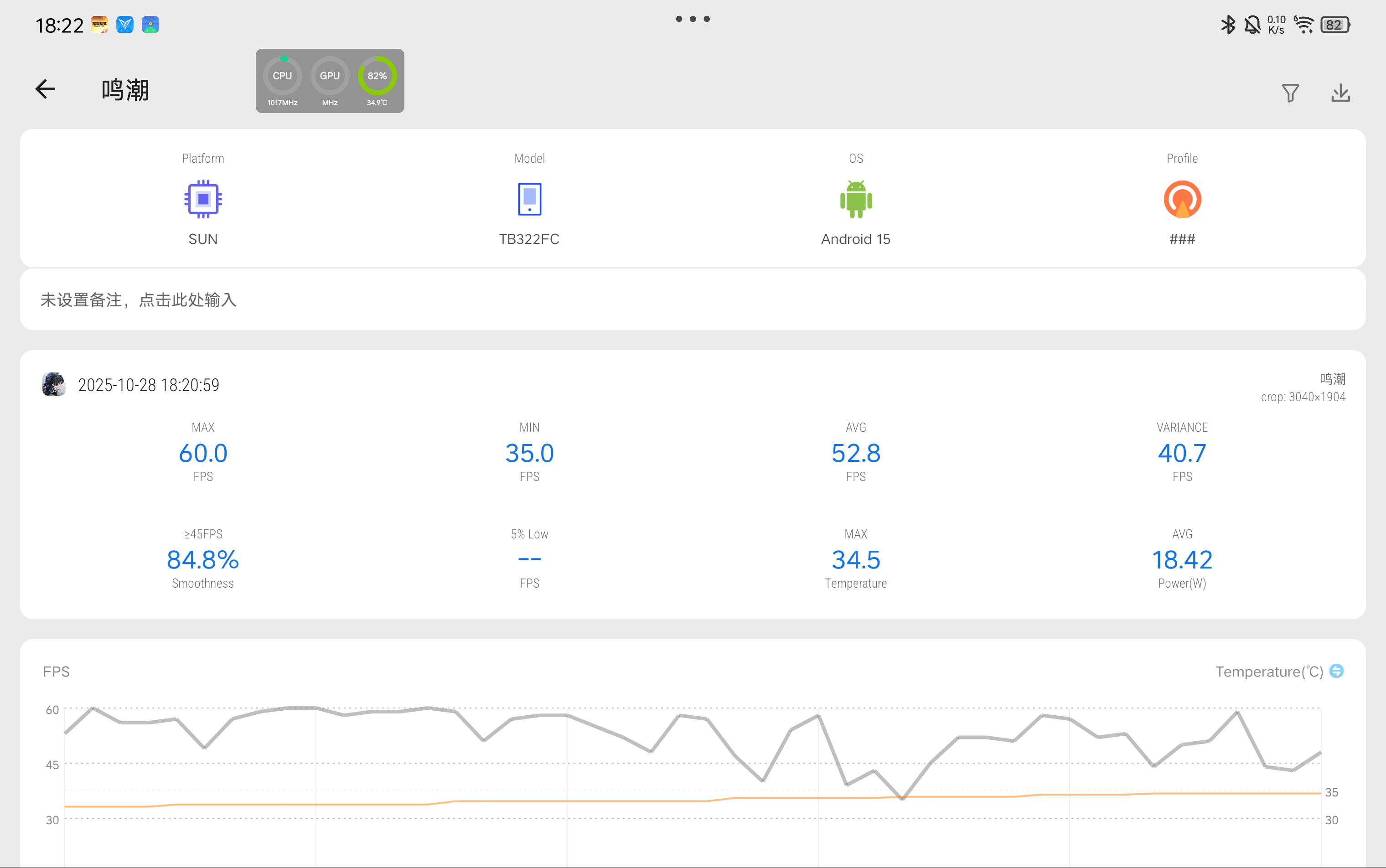Tap the download export icon
The height and width of the screenshot is (868, 1386).
[1341, 93]
